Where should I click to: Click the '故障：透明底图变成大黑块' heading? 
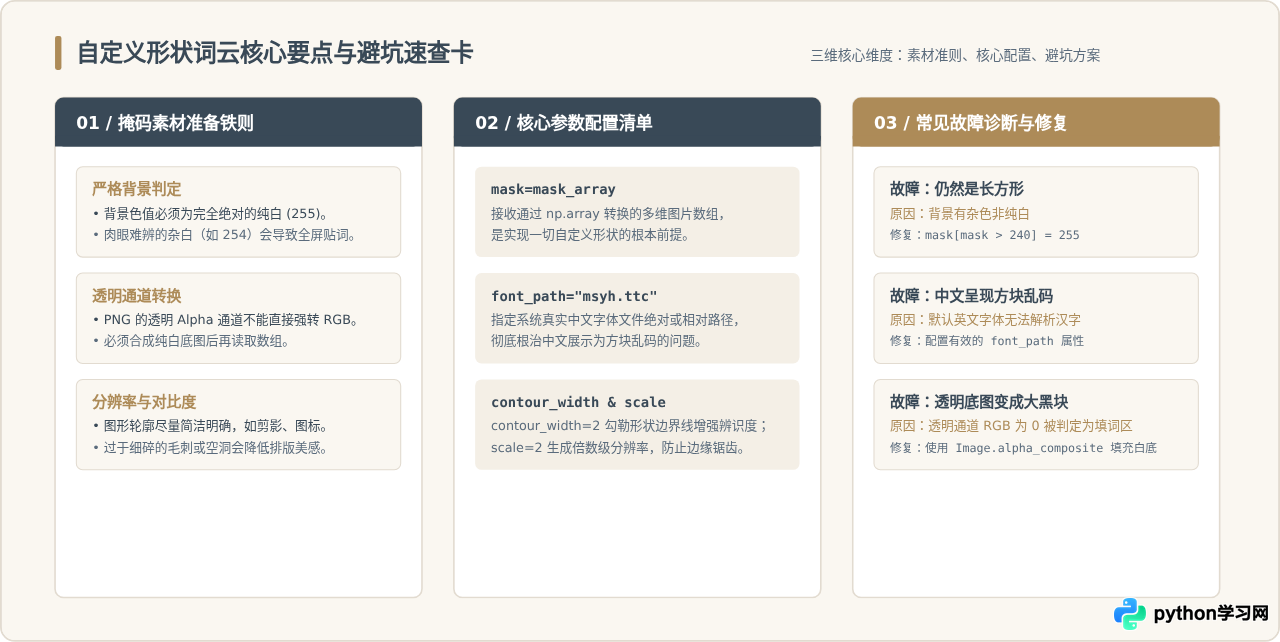click(x=979, y=402)
